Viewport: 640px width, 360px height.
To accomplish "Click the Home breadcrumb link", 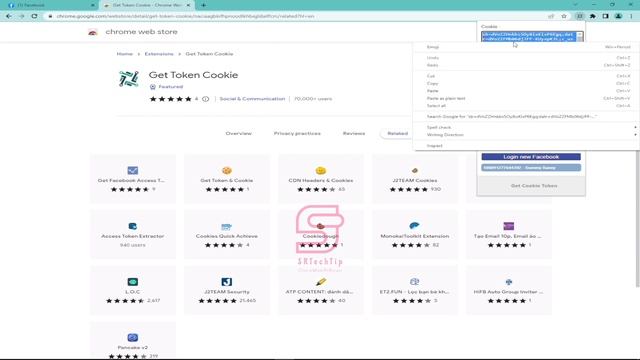I will (124, 54).
